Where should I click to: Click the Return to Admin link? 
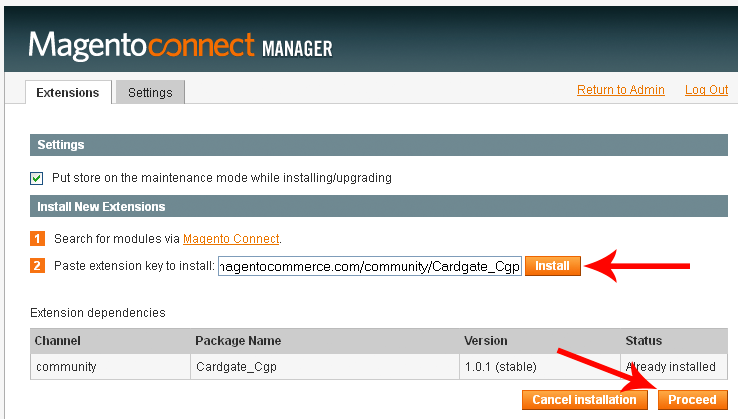pyautogui.click(x=620, y=89)
